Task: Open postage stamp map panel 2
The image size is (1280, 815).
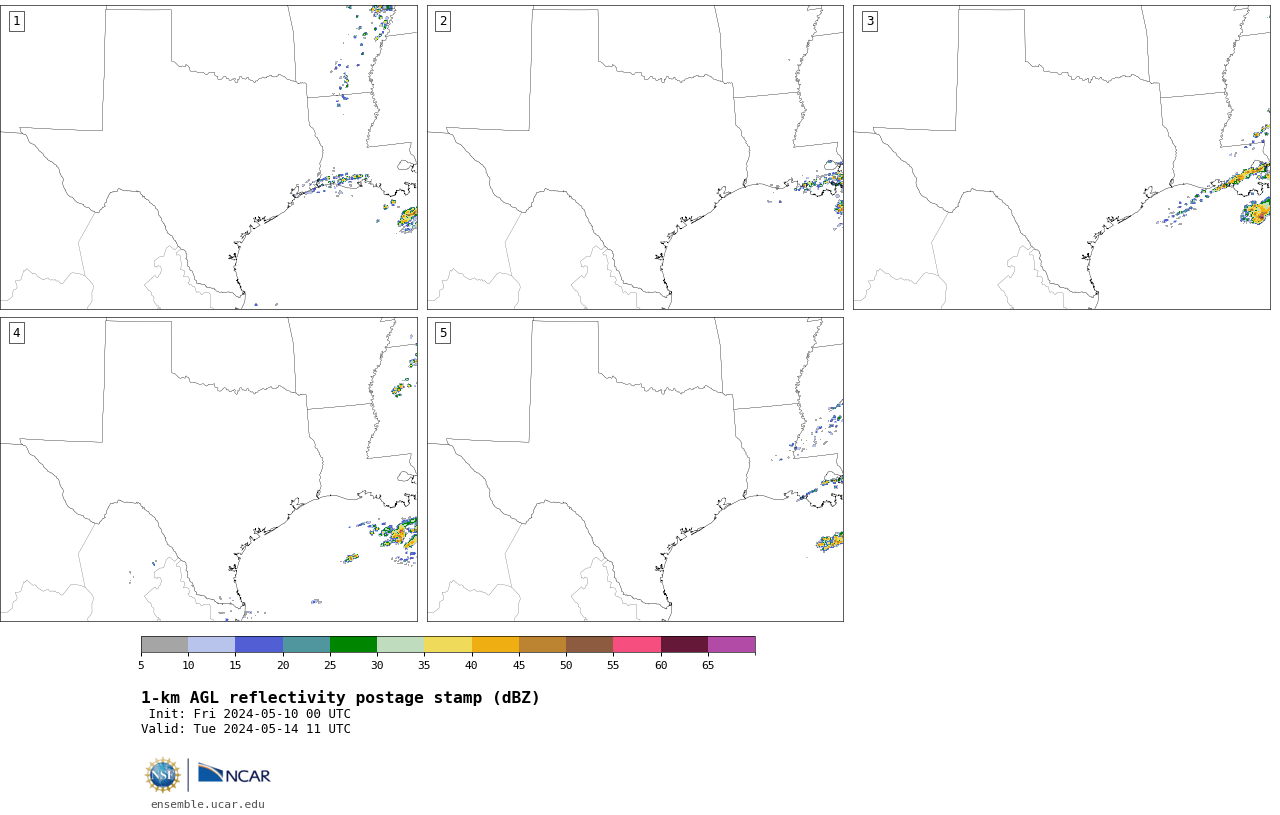Action: point(635,157)
